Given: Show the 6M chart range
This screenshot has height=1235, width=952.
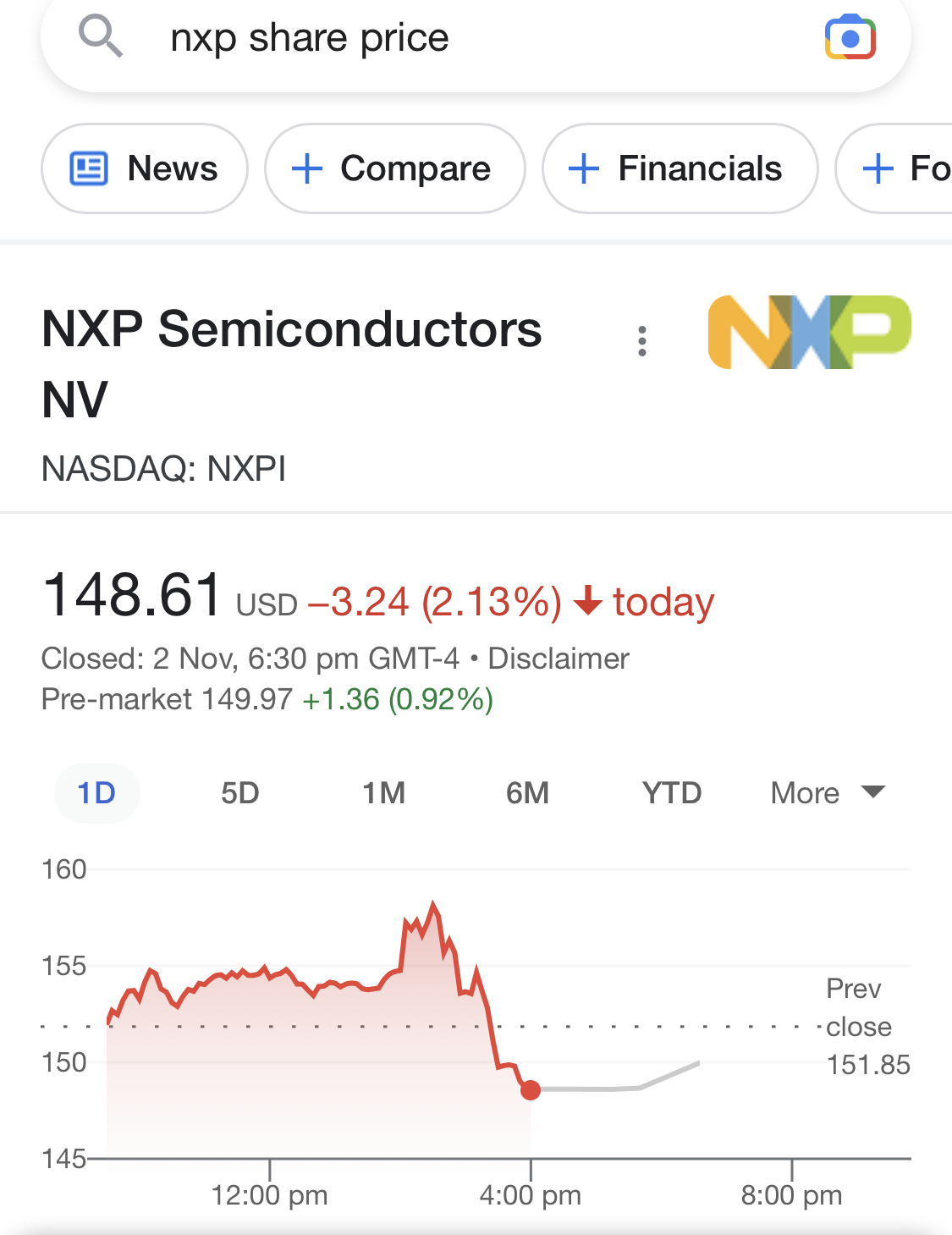Looking at the screenshot, I should (x=527, y=793).
